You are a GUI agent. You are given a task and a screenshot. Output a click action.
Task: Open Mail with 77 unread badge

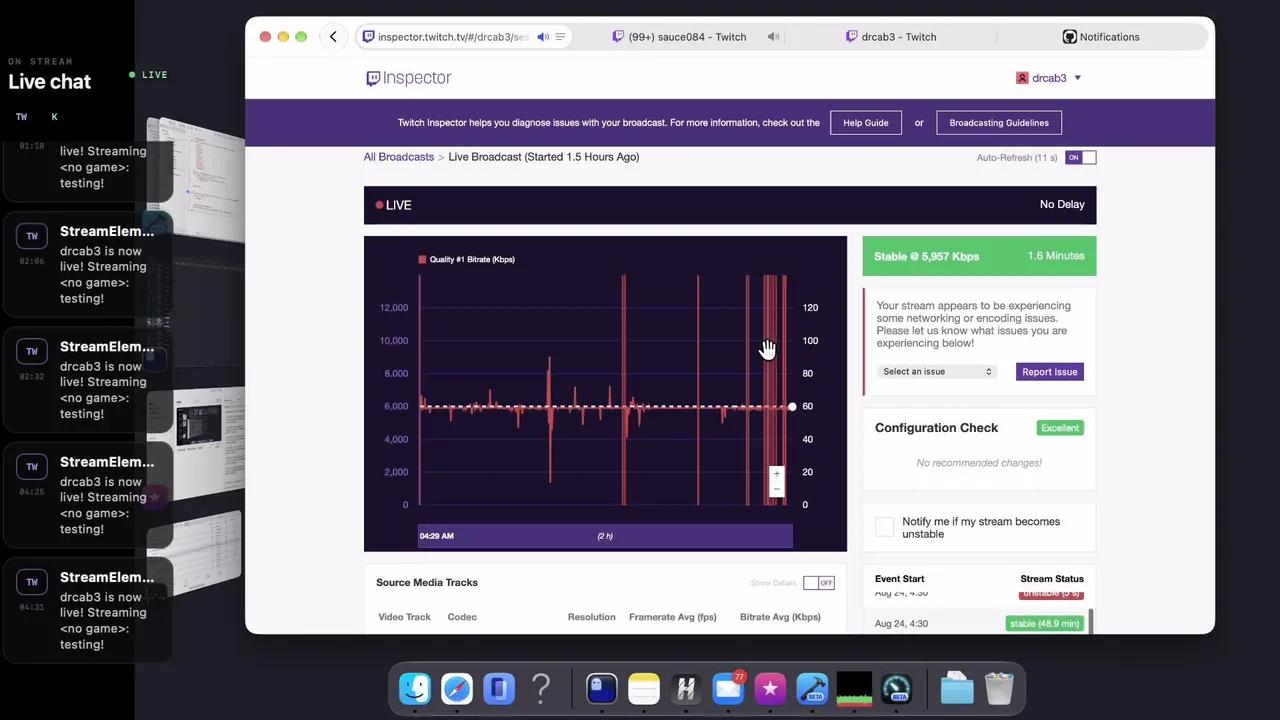[x=728, y=688]
